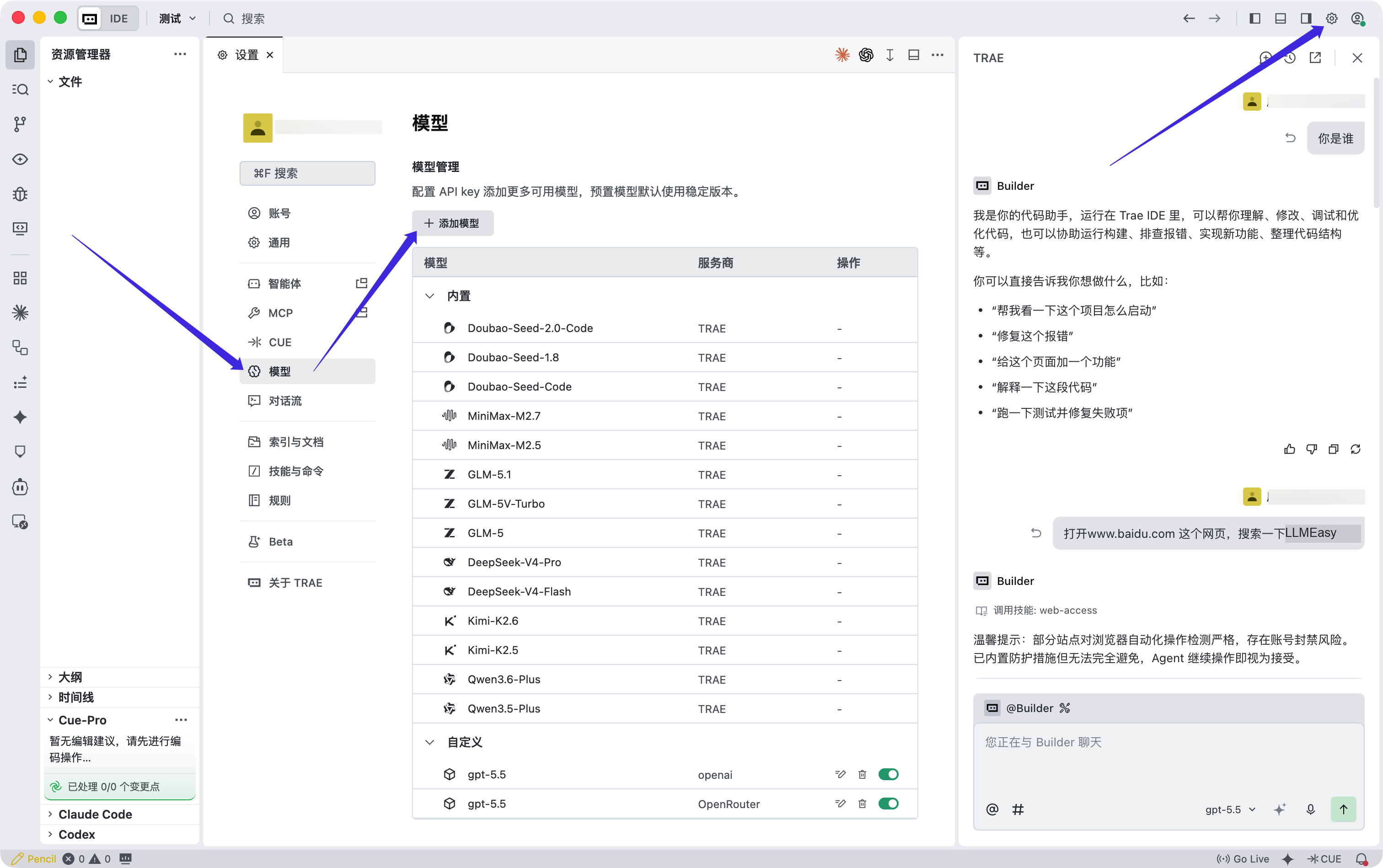1383x868 pixels.
Task: Click the sparkle prompt optimize icon
Action: coord(1280,809)
